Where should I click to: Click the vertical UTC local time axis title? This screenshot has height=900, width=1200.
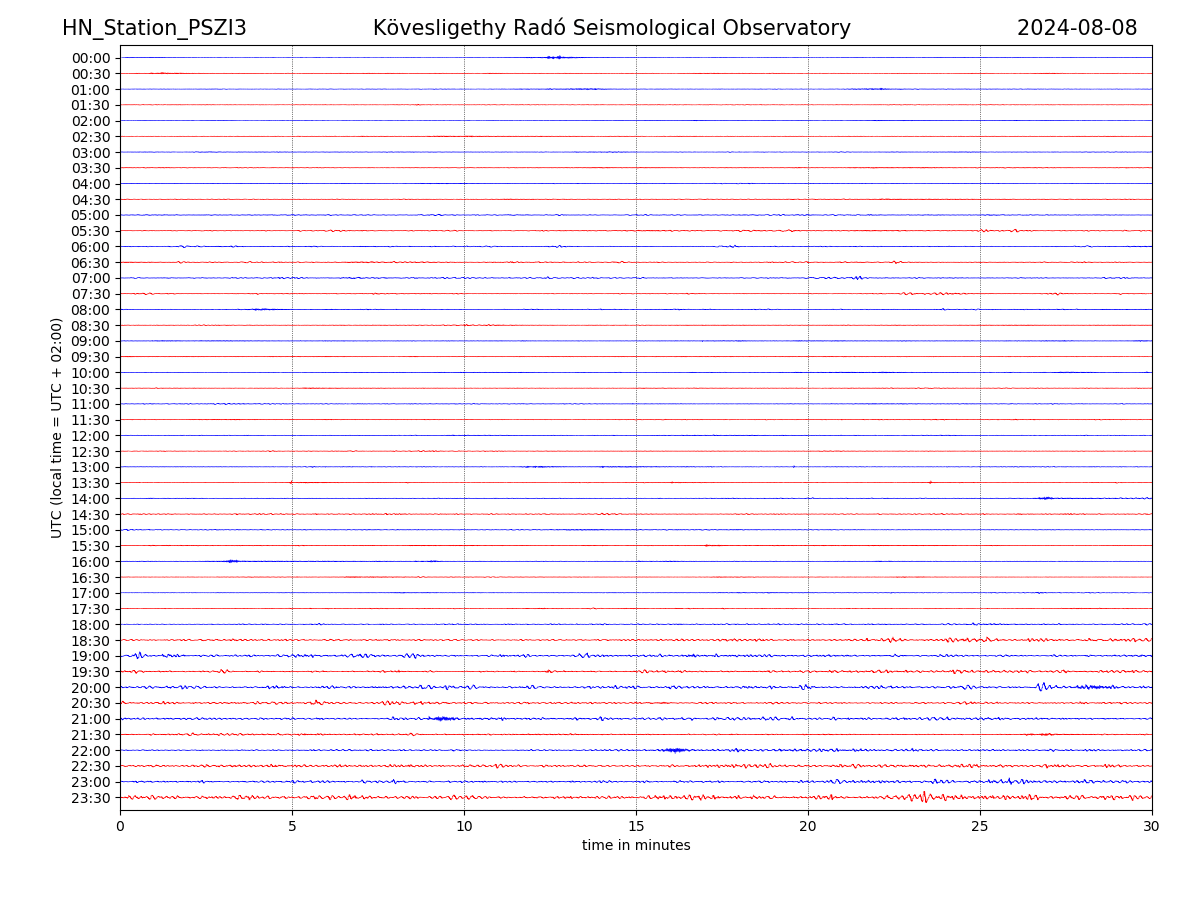click(x=57, y=428)
